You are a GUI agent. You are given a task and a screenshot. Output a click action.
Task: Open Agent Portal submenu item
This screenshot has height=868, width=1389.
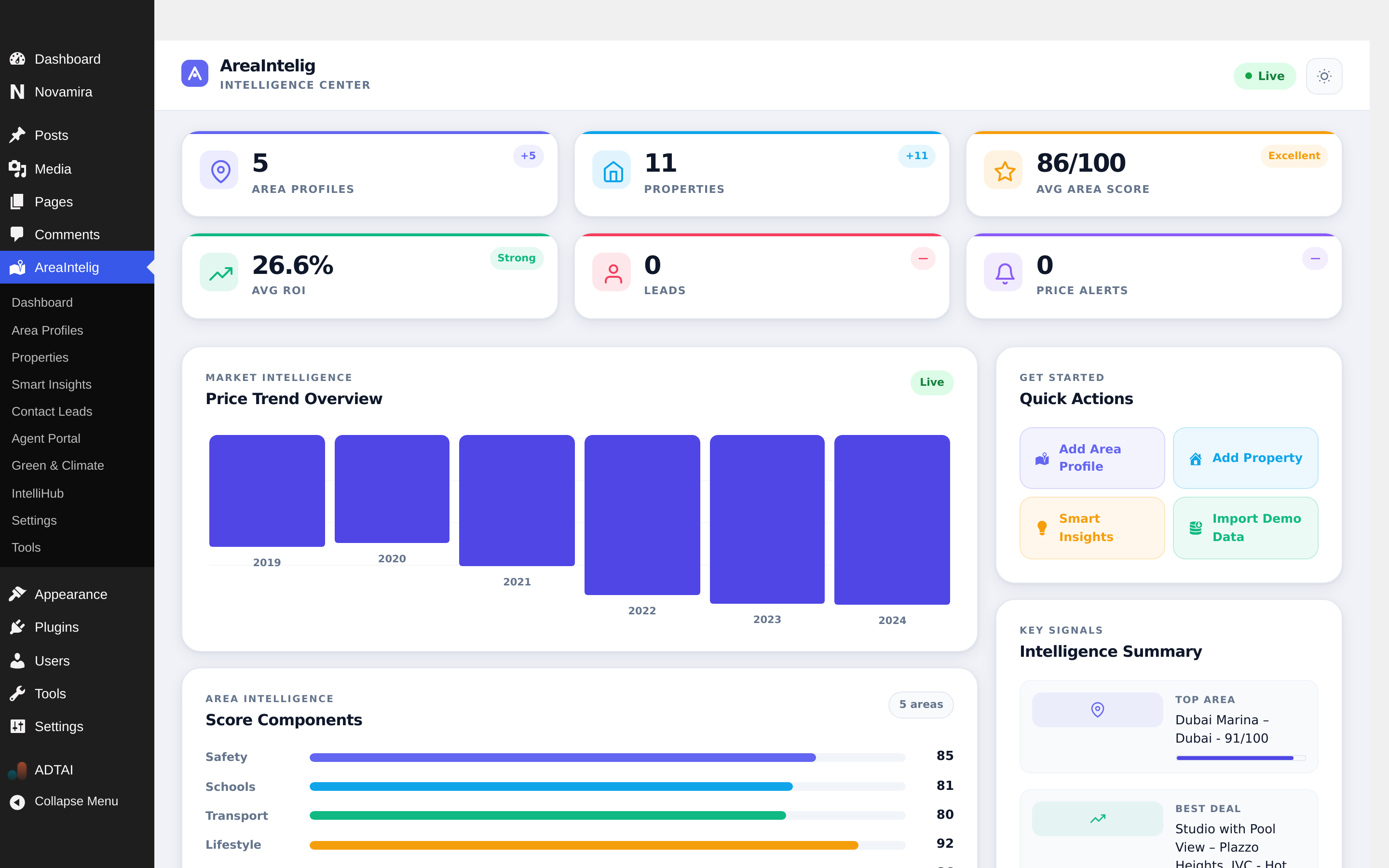(x=46, y=438)
